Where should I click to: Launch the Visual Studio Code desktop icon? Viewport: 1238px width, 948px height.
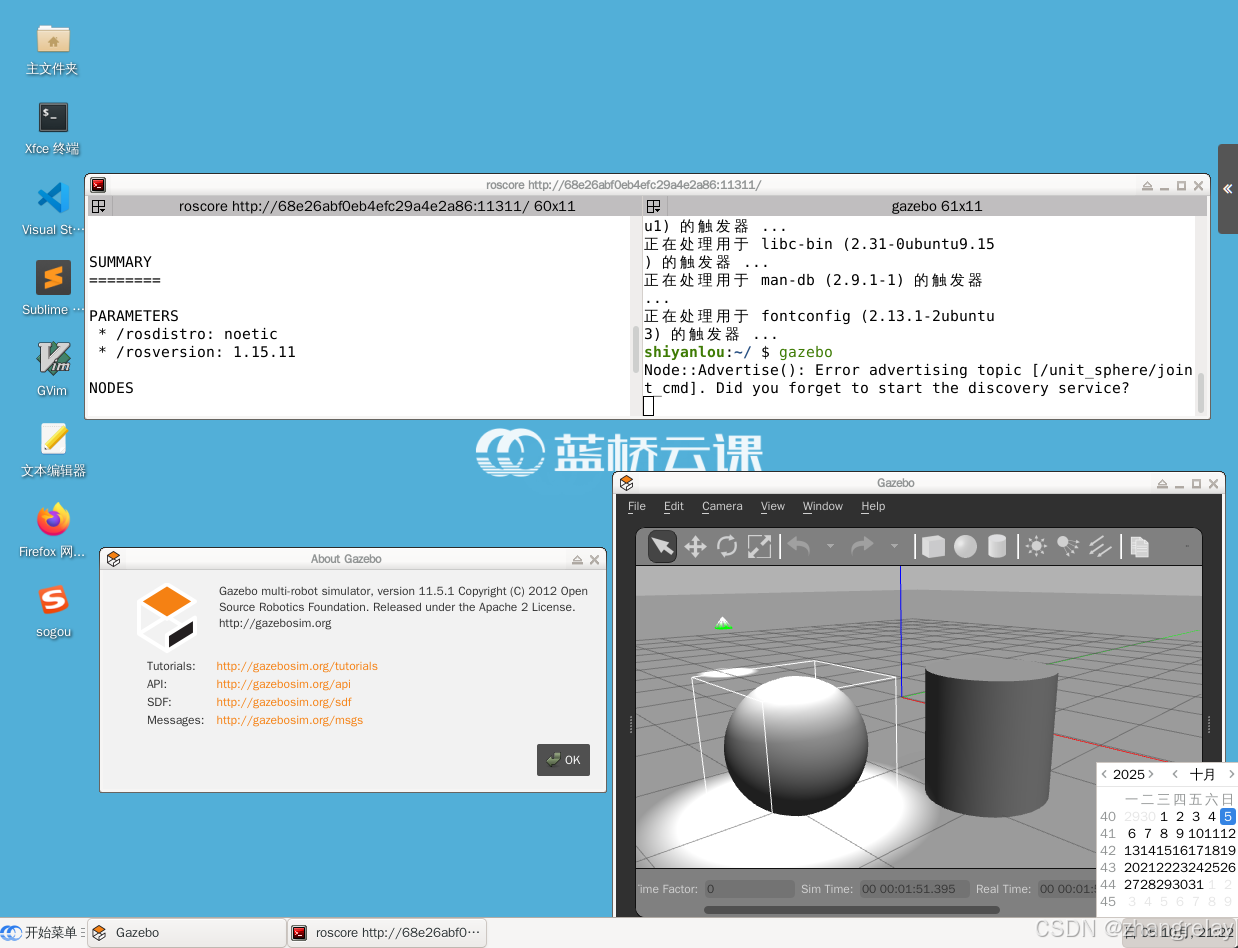52,209
